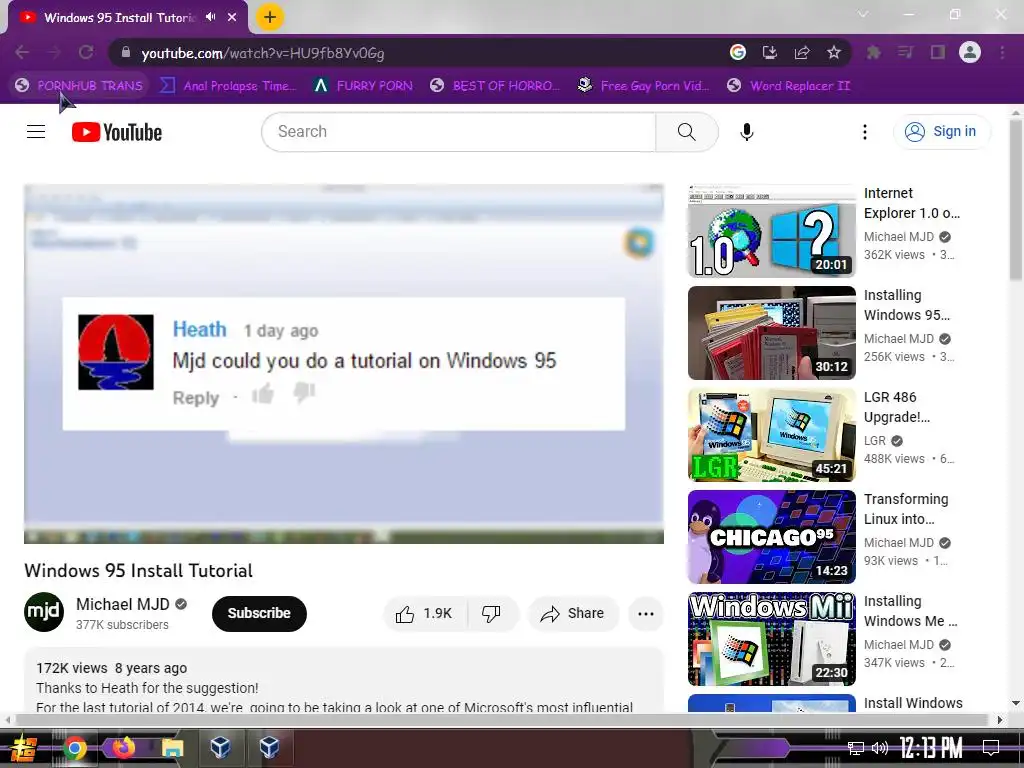The height and width of the screenshot is (768, 1024).
Task: Open tab search chevron dropdown
Action: coord(863,14)
